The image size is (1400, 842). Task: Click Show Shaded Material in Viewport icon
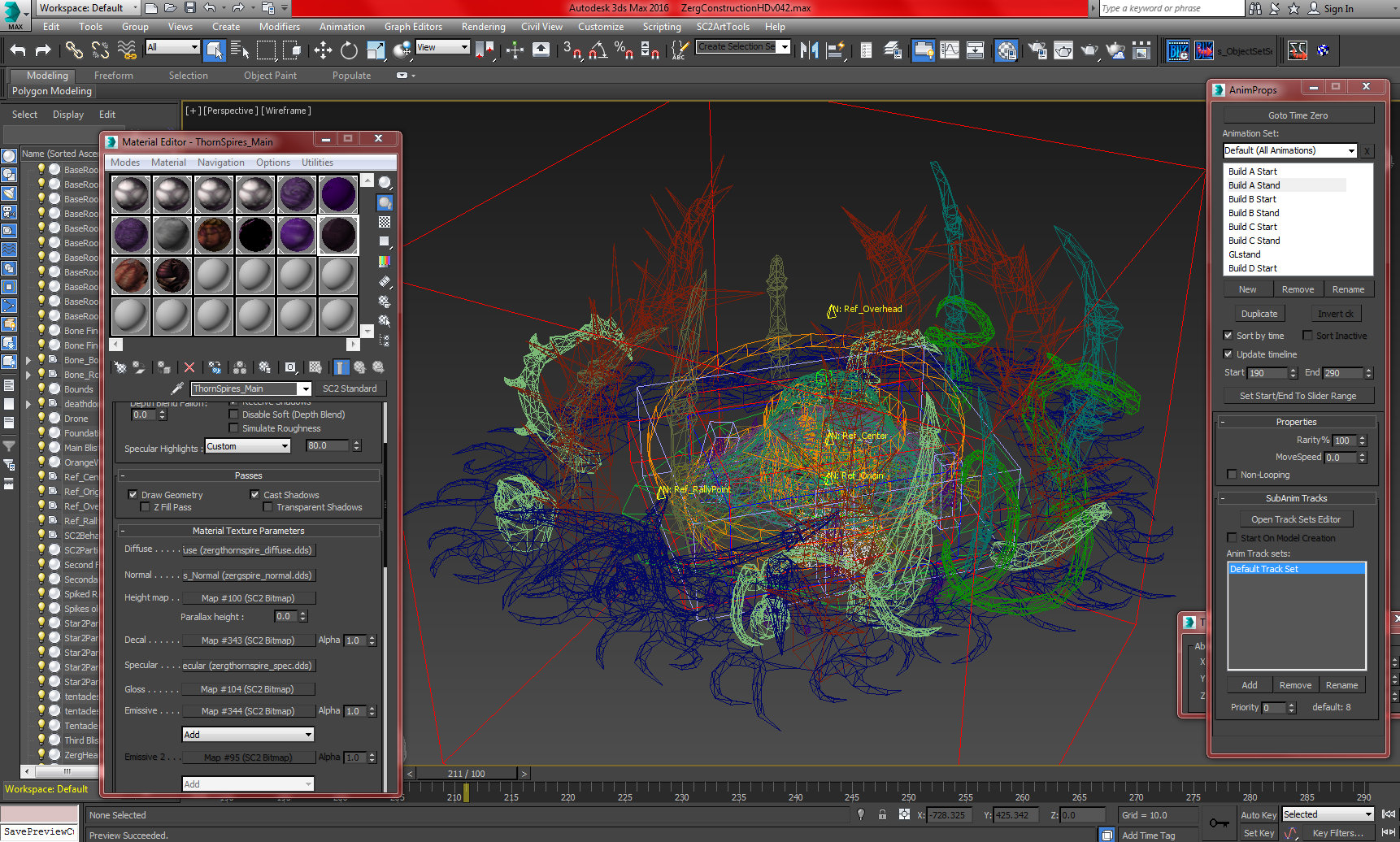tap(315, 367)
